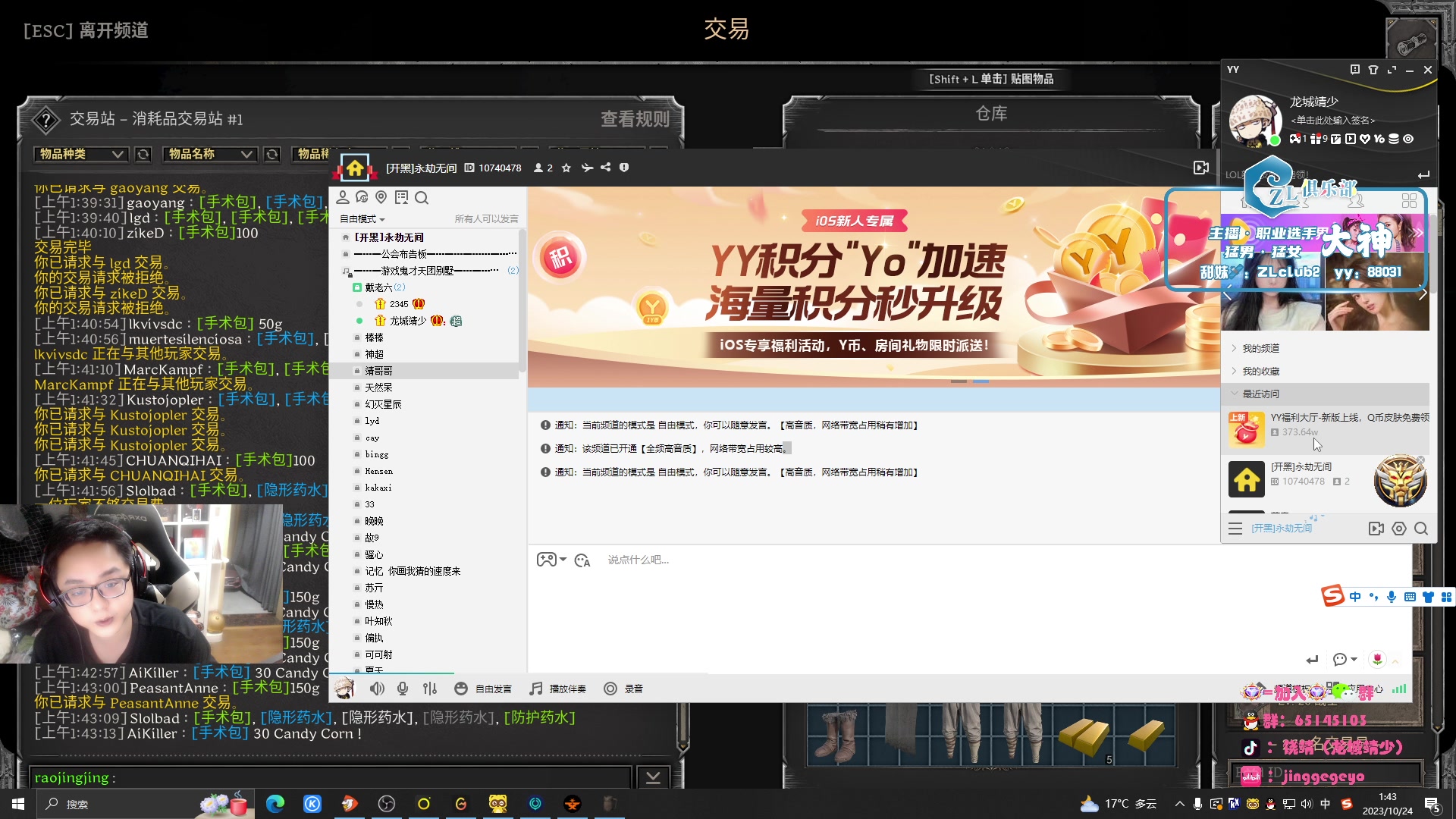1456x819 pixels.
Task: Click the airplane jump icon in channel header
Action: pyautogui.click(x=586, y=168)
